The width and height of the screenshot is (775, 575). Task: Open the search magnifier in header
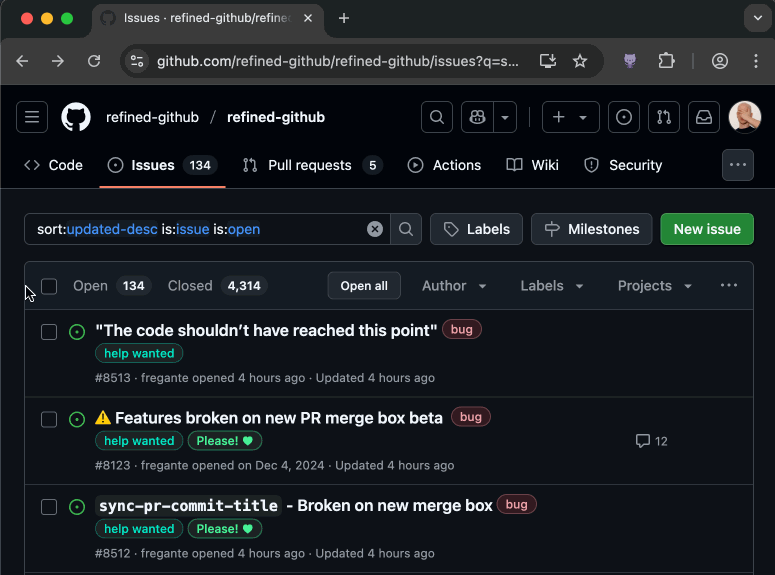(437, 117)
